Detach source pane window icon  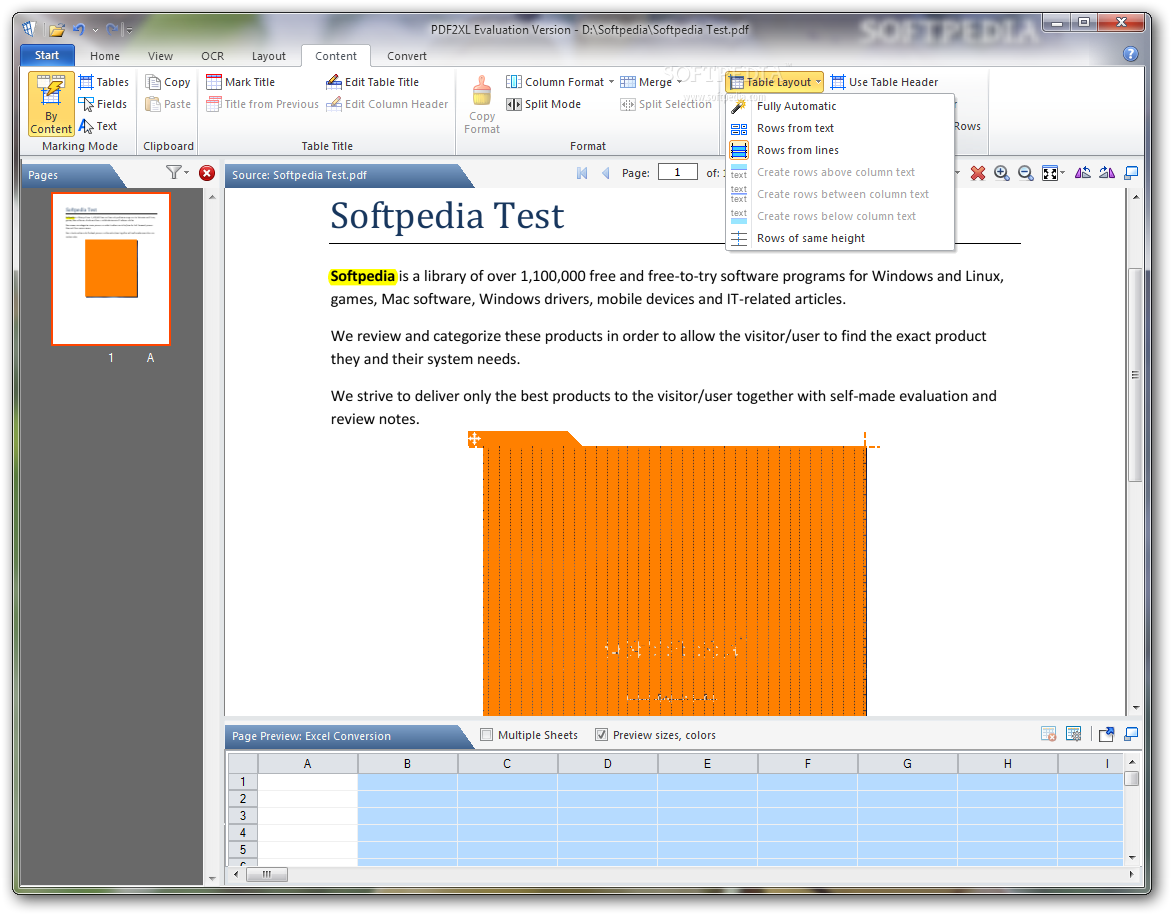1131,173
